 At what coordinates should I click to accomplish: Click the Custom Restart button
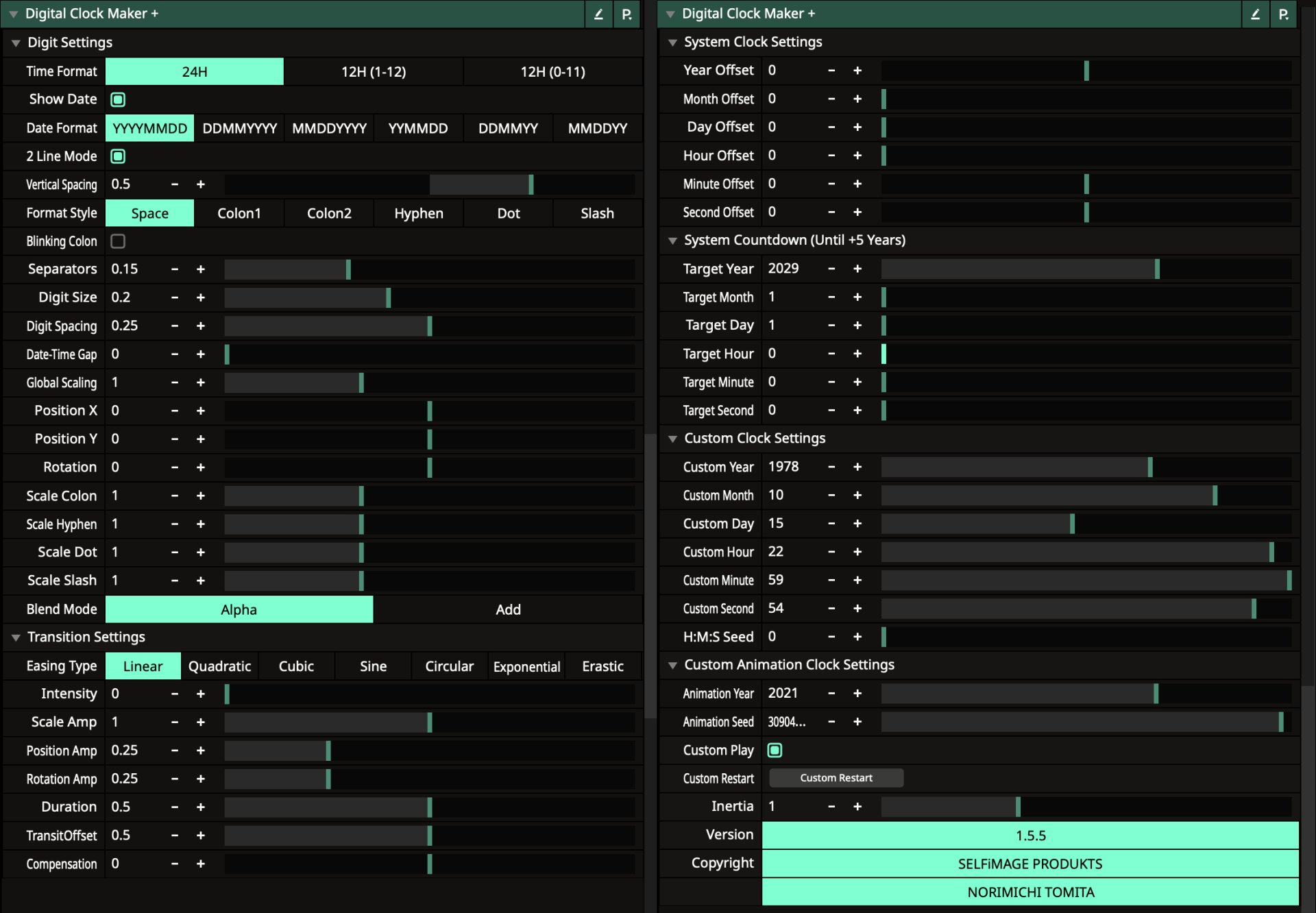pyautogui.click(x=836, y=778)
